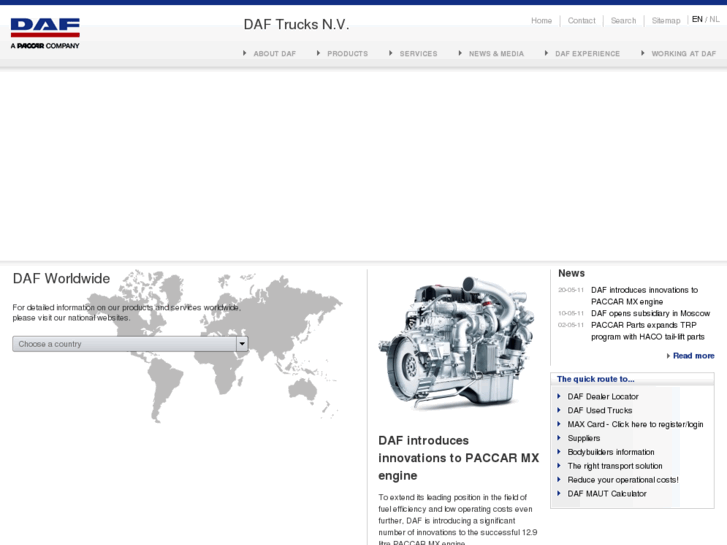727x545 pixels.
Task: Go to the Home link
Action: [x=541, y=21]
